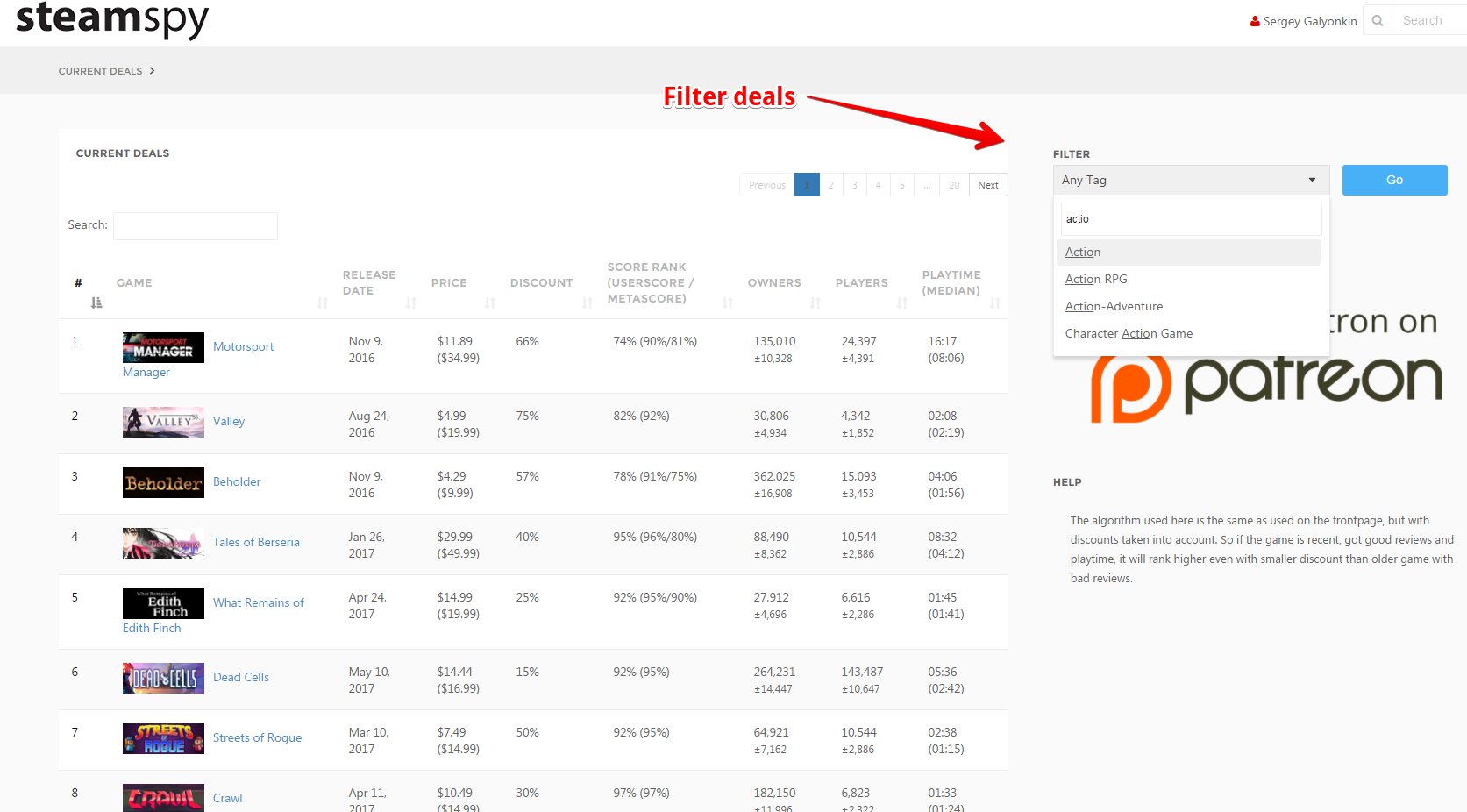Image resolution: width=1467 pixels, height=812 pixels.
Task: Open pagination page 4
Action: (x=878, y=185)
